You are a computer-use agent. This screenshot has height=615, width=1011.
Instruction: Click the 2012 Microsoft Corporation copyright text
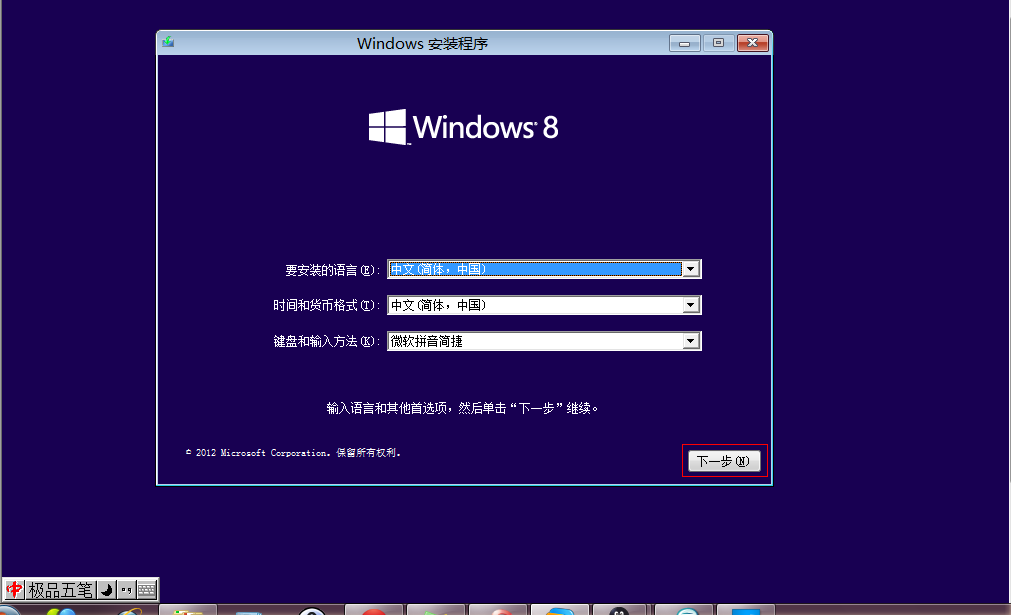click(x=293, y=453)
